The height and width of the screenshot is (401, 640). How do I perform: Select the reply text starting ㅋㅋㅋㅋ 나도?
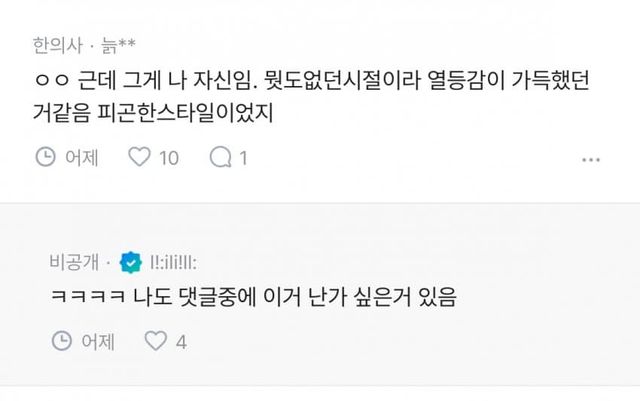tap(250, 297)
